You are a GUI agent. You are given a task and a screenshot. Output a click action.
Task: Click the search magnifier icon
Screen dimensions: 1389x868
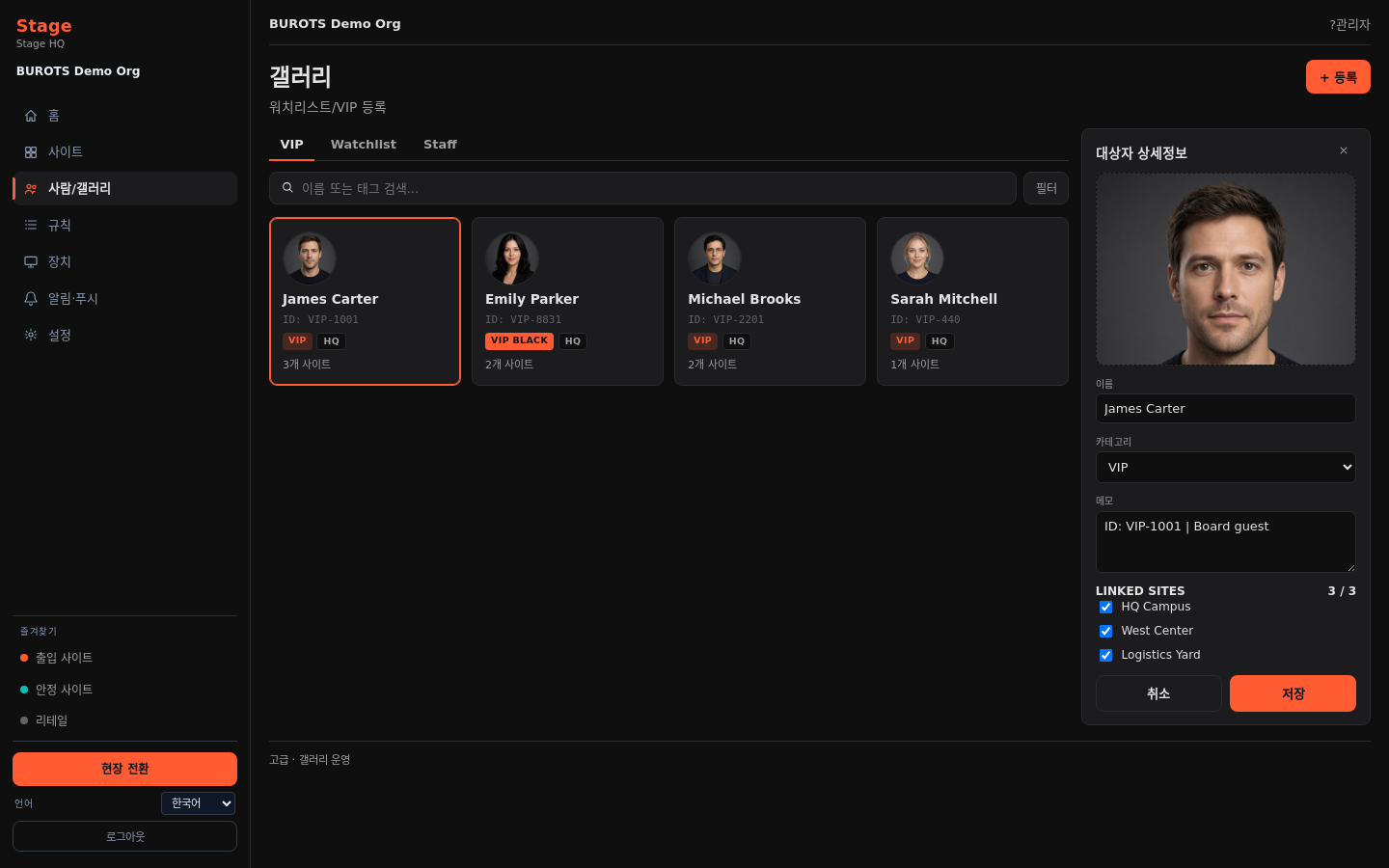tap(287, 188)
